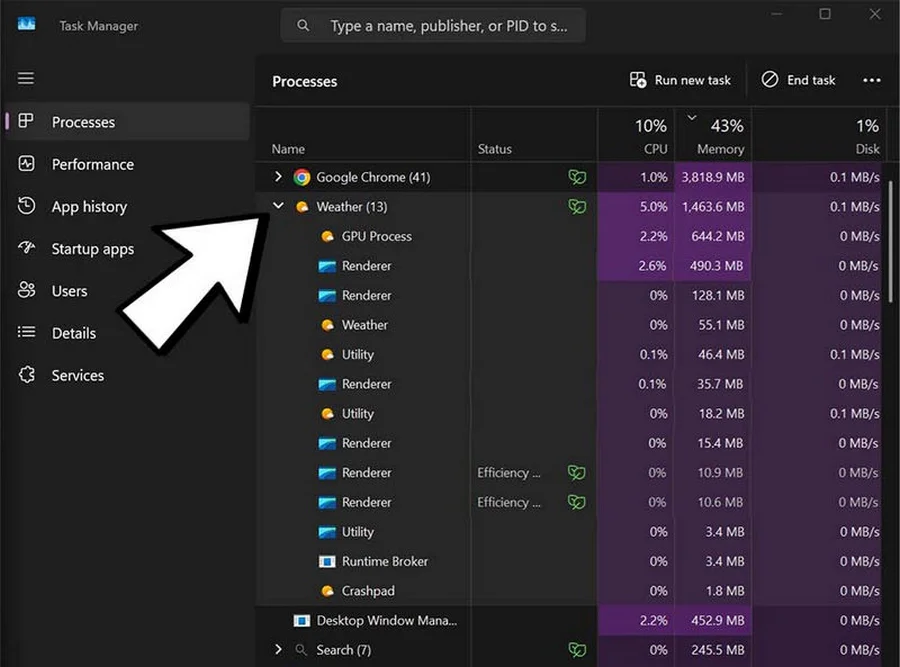Click the Task Manager app icon
900x667 pixels.
(x=26, y=24)
